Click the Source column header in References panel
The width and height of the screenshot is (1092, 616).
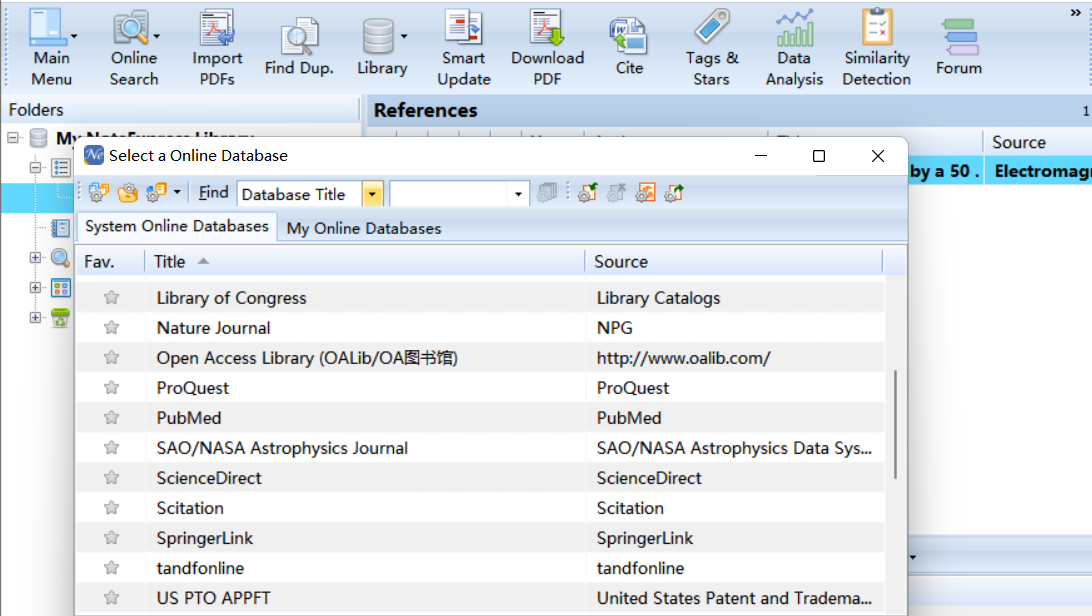click(x=1037, y=142)
